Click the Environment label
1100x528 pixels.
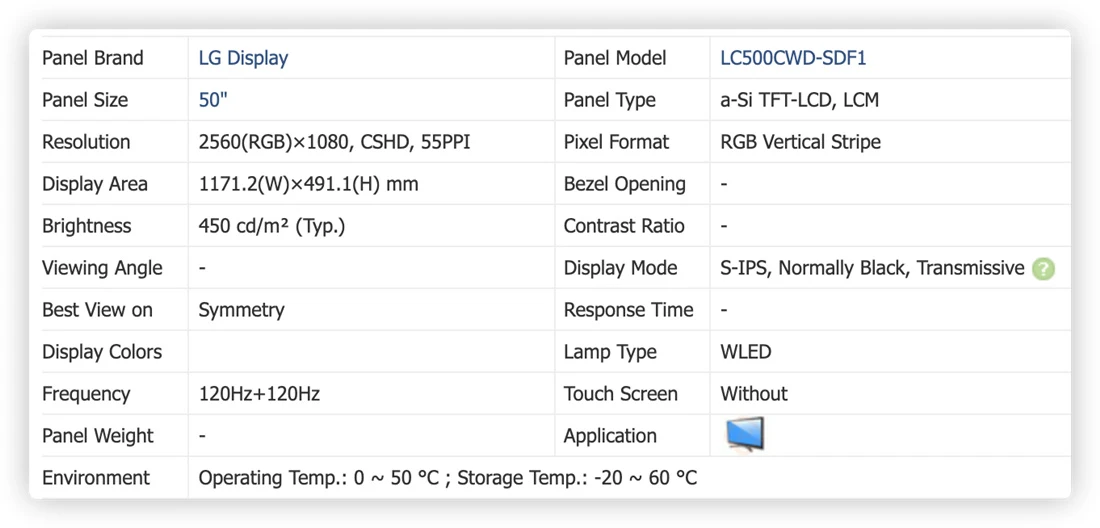click(96, 478)
